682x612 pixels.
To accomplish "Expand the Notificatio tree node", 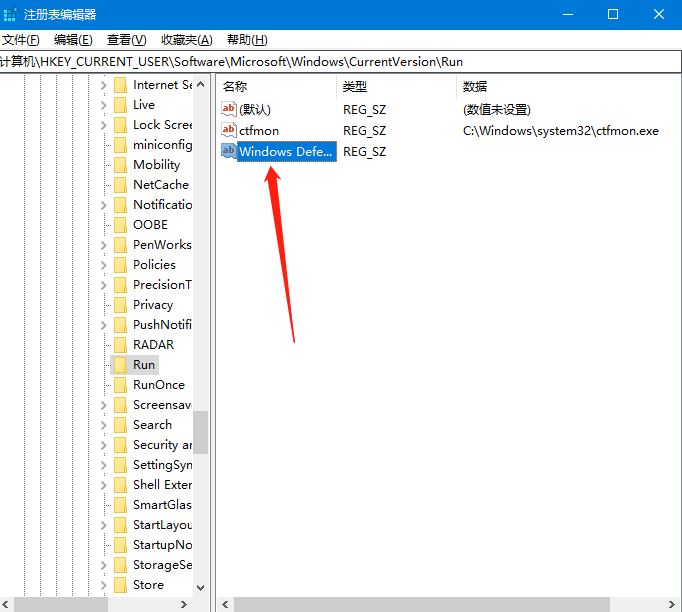I will (x=104, y=205).
